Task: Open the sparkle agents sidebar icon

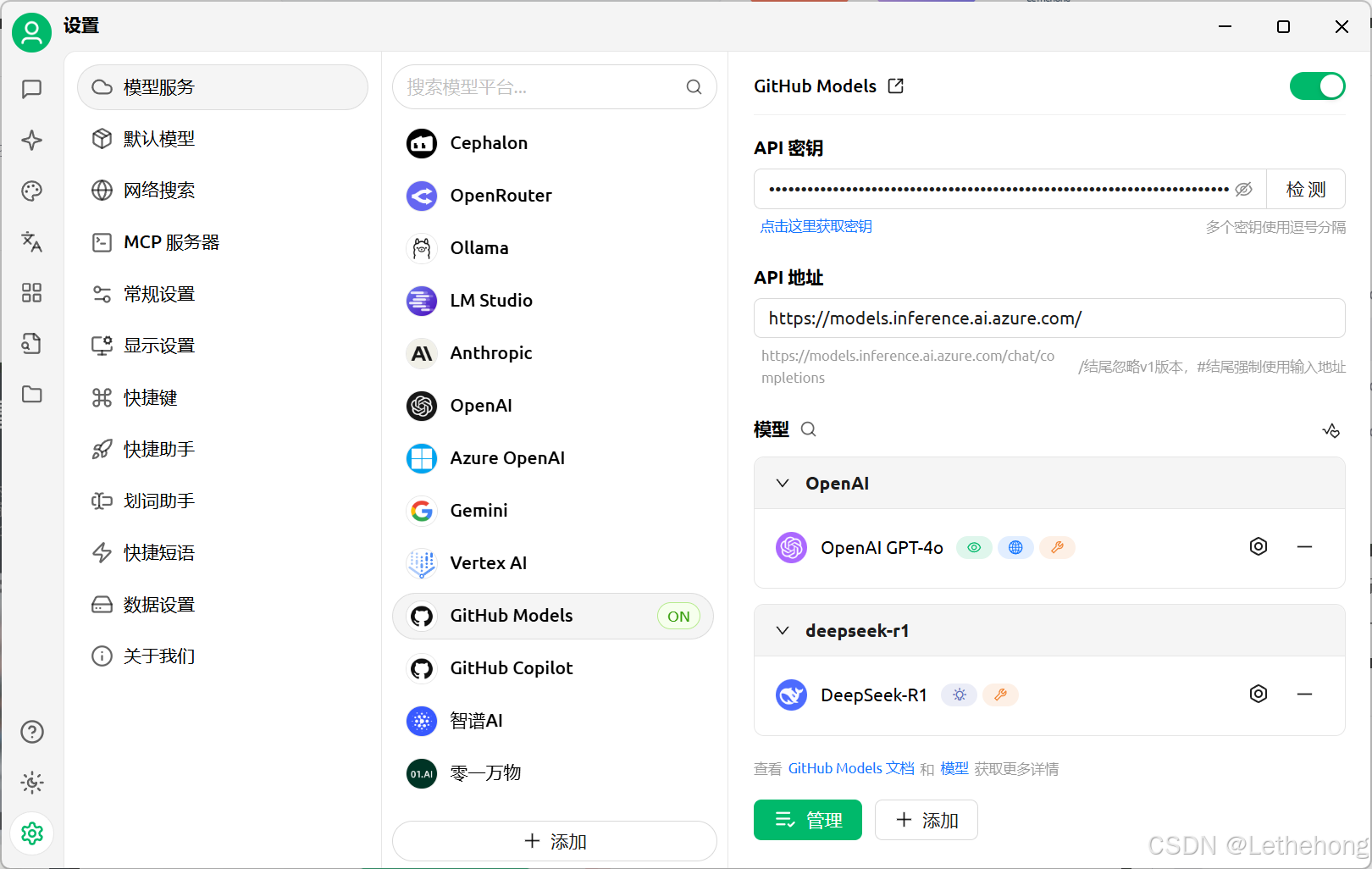Action: pos(32,140)
